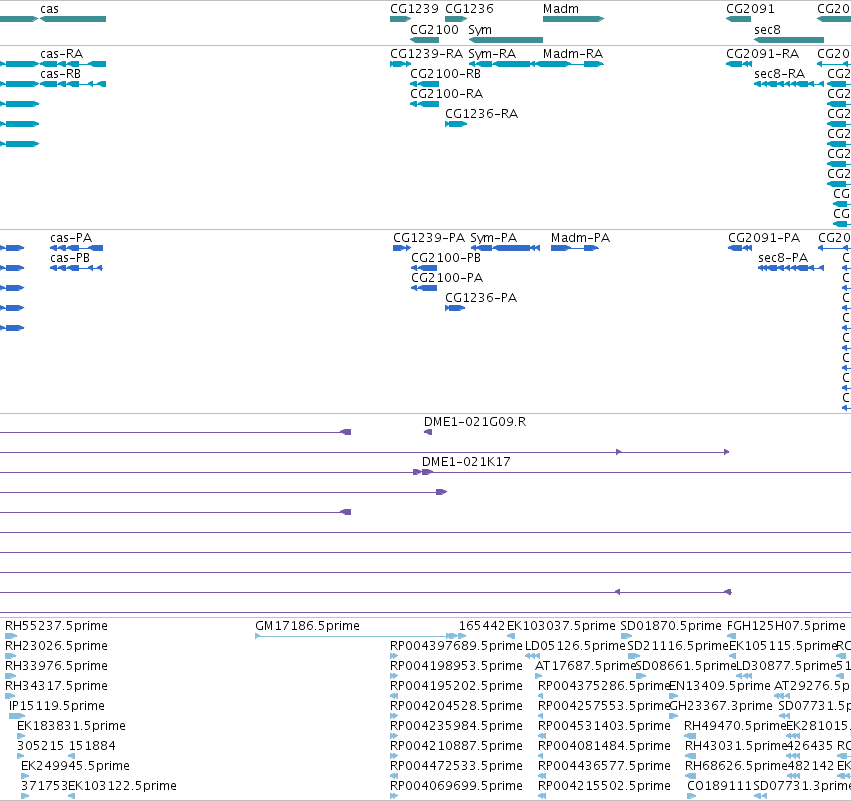Click the EN13409.5prime EST label
The height and width of the screenshot is (801, 851).
pos(720,686)
